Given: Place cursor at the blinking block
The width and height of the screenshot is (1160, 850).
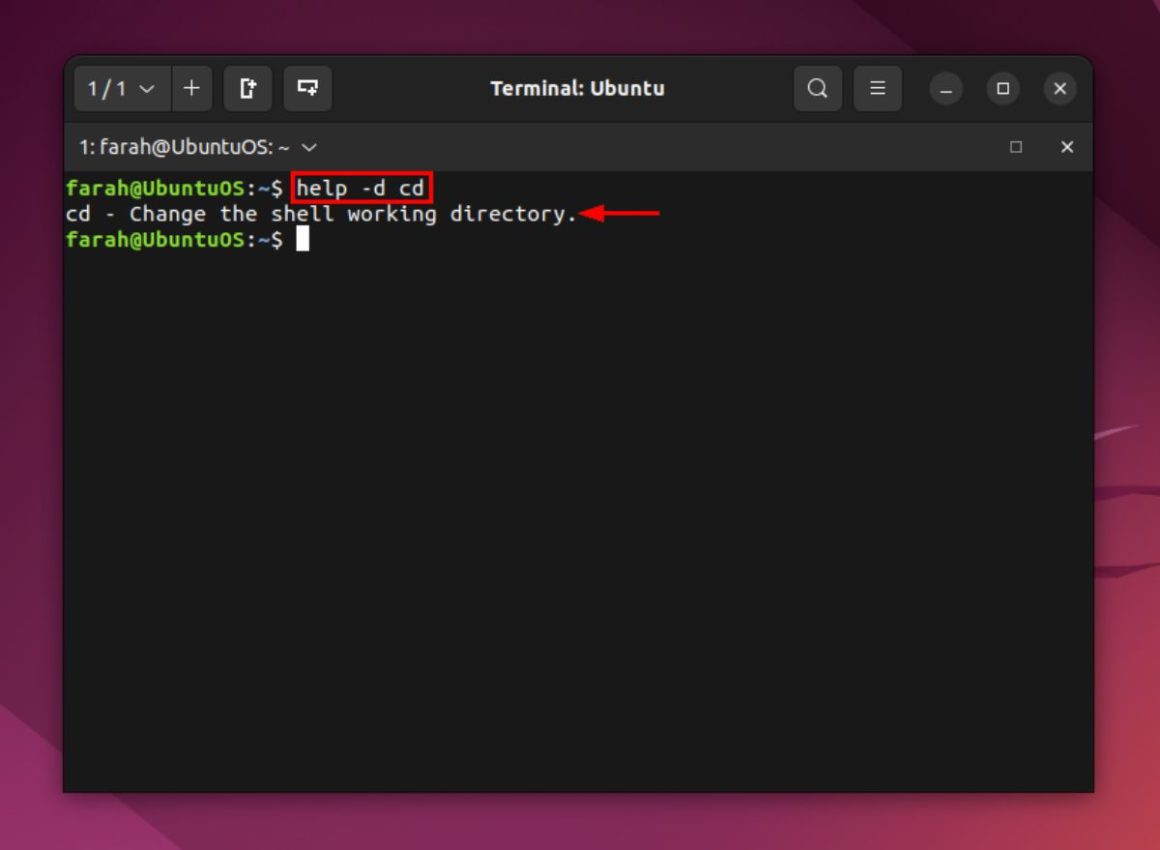Looking at the screenshot, I should 302,239.
